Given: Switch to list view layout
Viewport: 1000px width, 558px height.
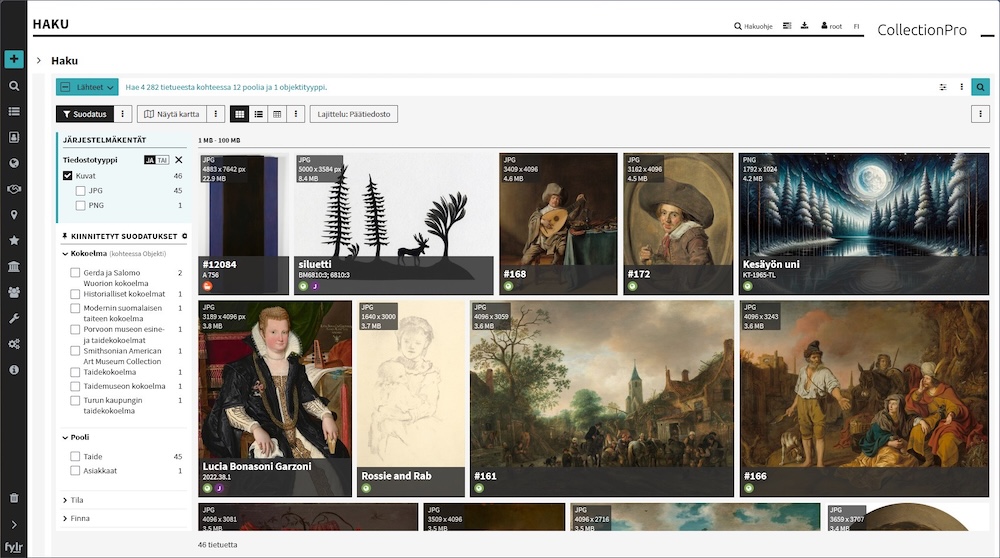Looking at the screenshot, I should [x=258, y=114].
